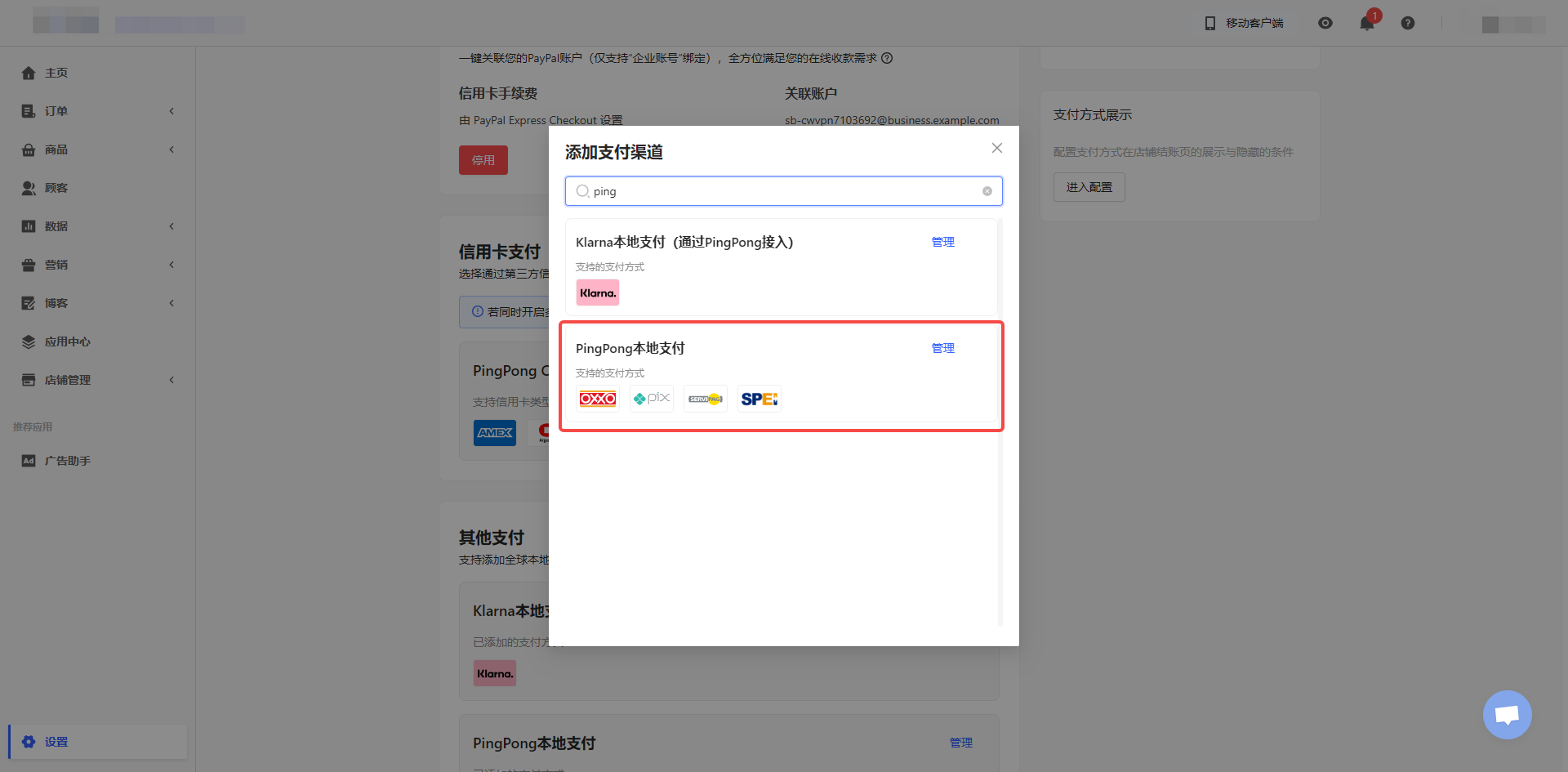The image size is (1568, 772).
Task: Click the Klarna logo in dialog
Action: point(598,292)
